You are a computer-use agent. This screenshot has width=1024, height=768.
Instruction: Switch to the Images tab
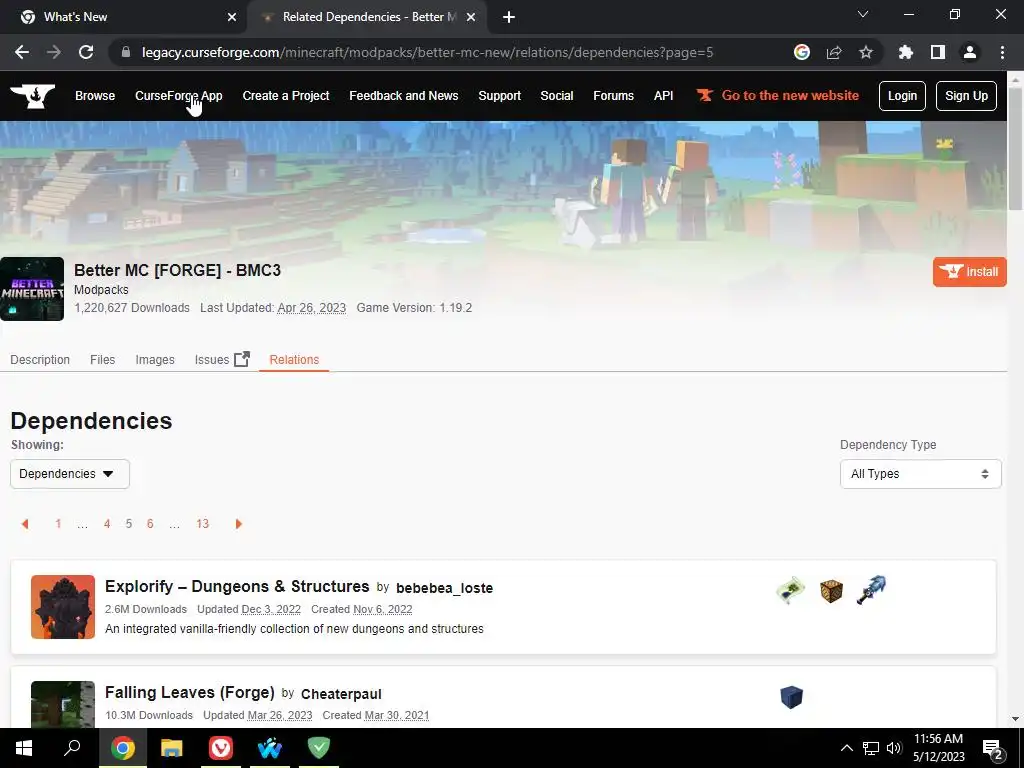point(155,360)
